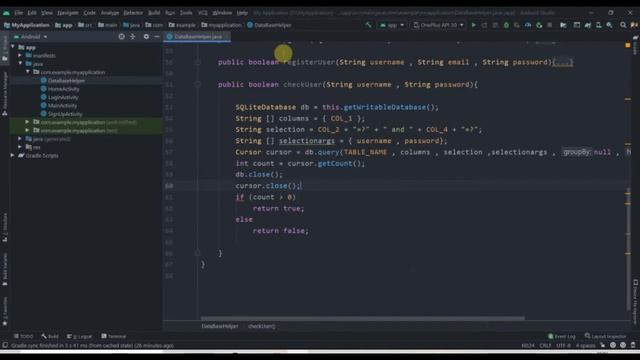
Task: Switch to the DataBaseHelper.java editor tab
Action: point(198,37)
